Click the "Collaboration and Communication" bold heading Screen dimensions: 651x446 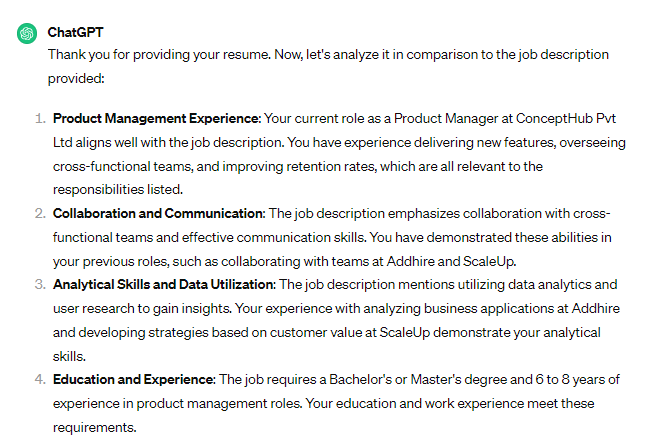pos(158,214)
